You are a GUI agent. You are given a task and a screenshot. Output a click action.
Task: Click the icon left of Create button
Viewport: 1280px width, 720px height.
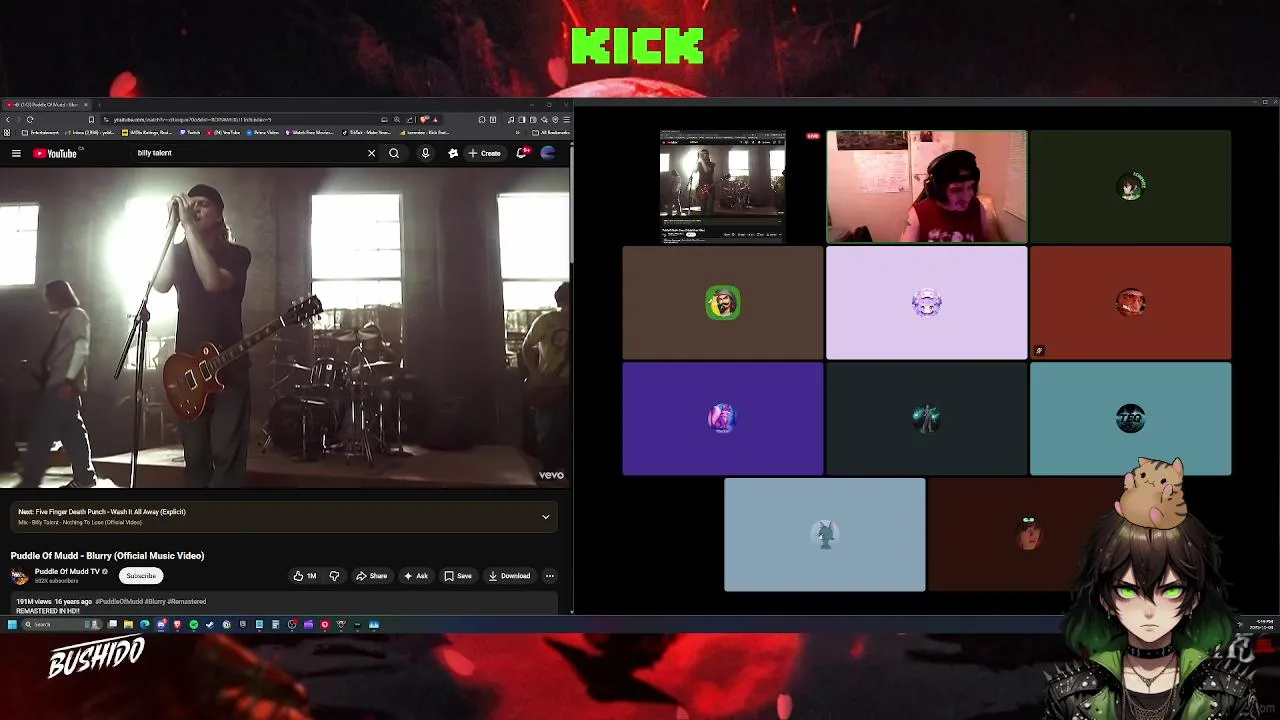(x=453, y=153)
